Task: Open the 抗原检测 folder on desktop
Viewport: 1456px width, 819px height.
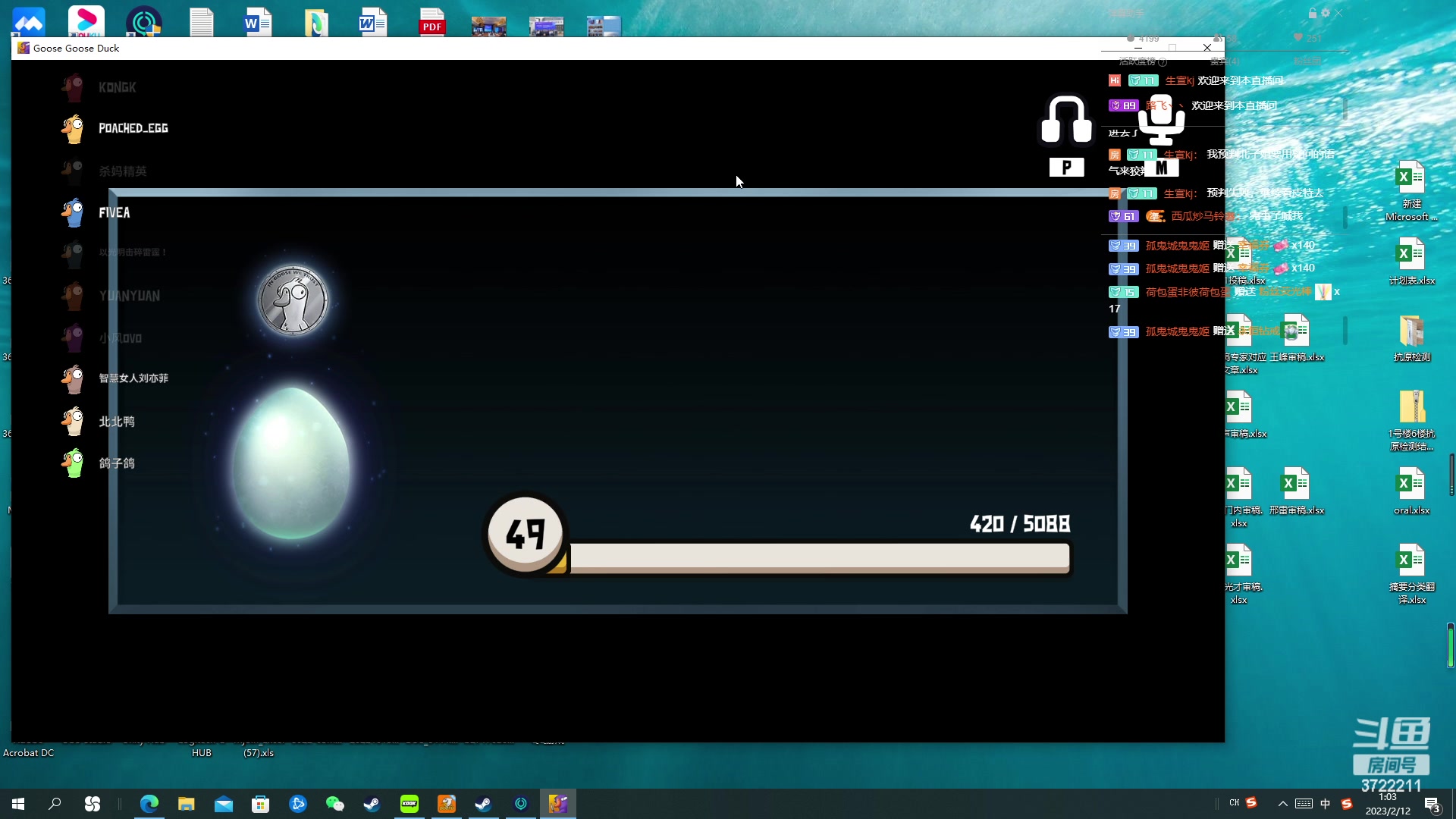Action: (x=1411, y=338)
